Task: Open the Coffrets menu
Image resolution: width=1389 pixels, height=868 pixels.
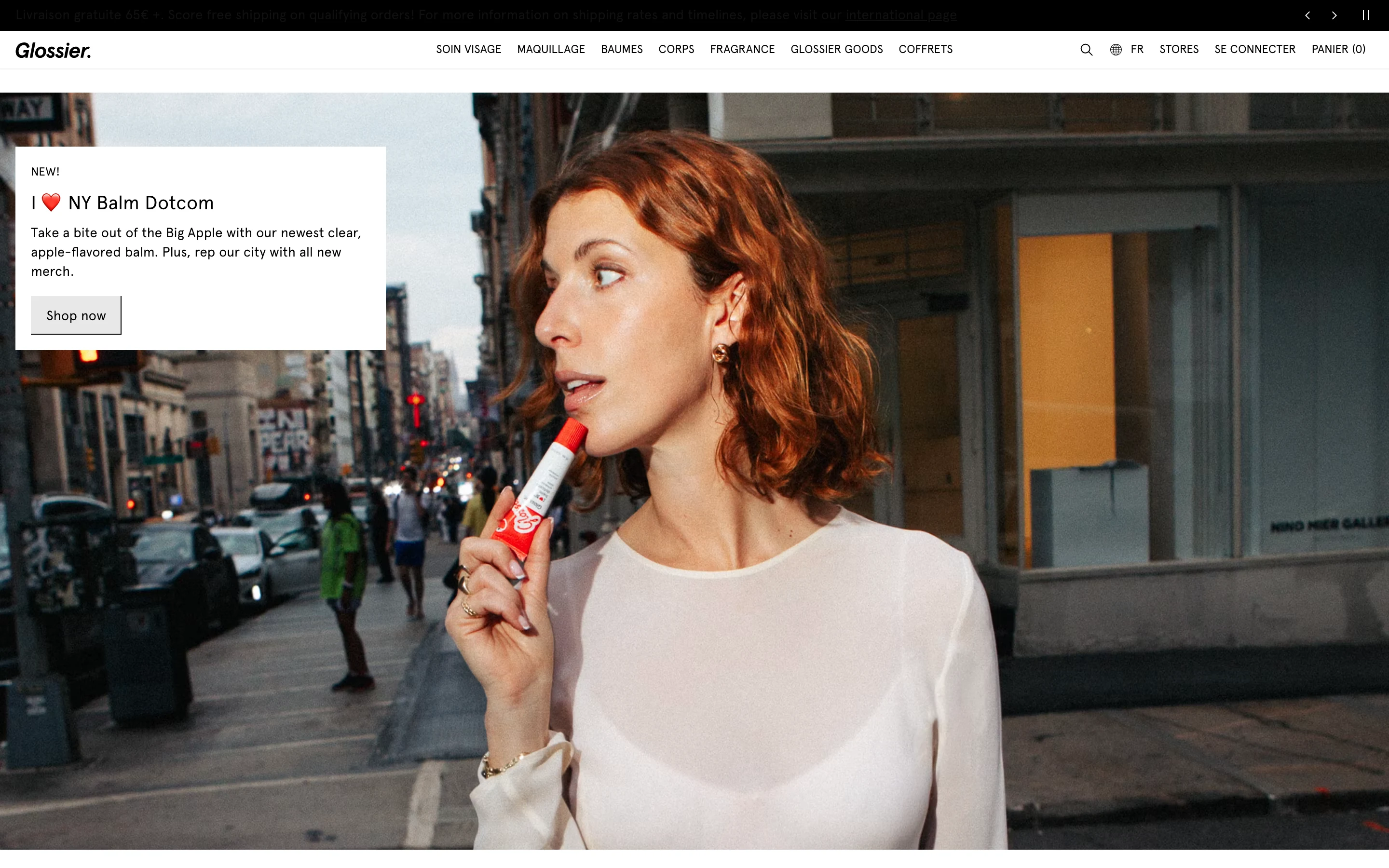Action: click(925, 49)
